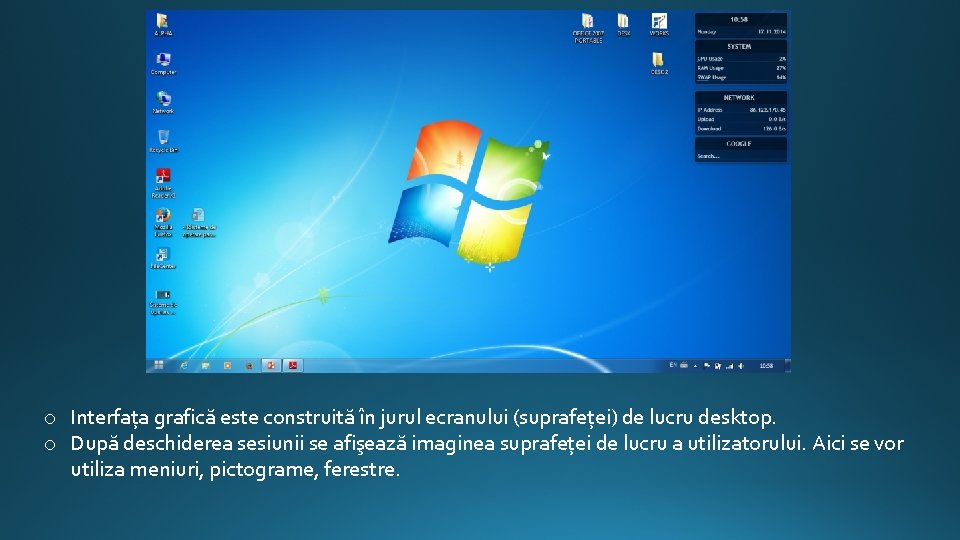Viewport: 960px width, 540px height.
Task: Click the Google Search field in widget
Action: tap(740, 156)
